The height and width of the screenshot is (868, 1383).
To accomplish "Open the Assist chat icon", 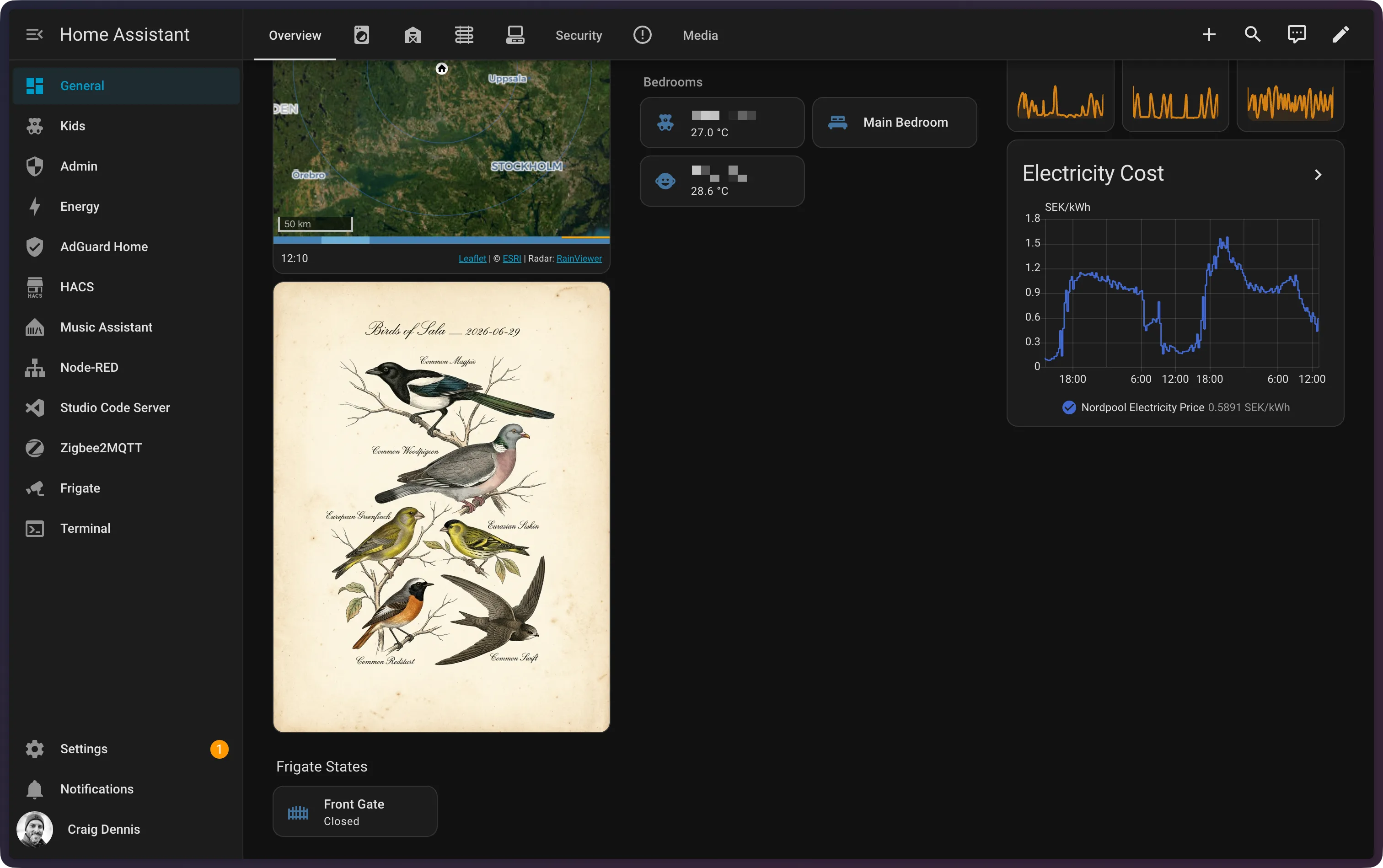I will coord(1297,34).
